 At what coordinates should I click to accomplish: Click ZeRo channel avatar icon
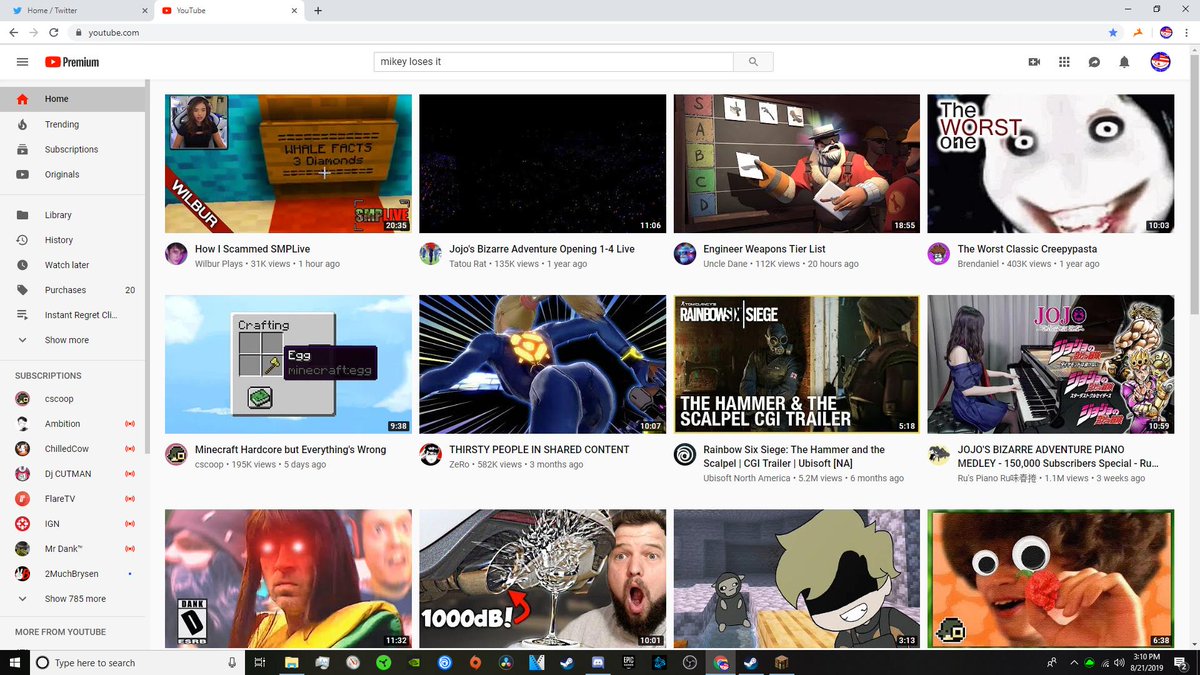tap(430, 454)
